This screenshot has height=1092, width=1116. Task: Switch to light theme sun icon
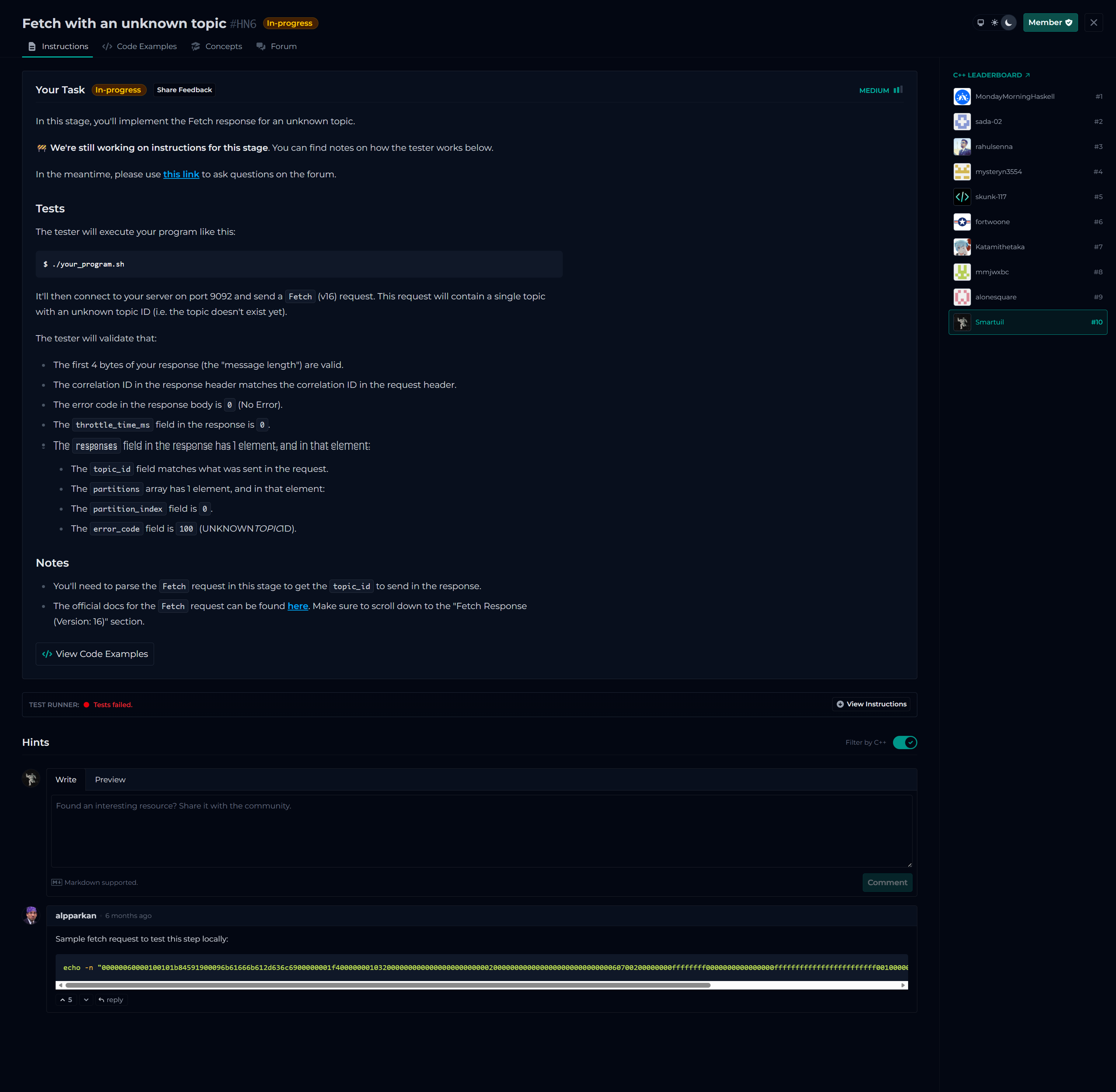[x=994, y=22]
